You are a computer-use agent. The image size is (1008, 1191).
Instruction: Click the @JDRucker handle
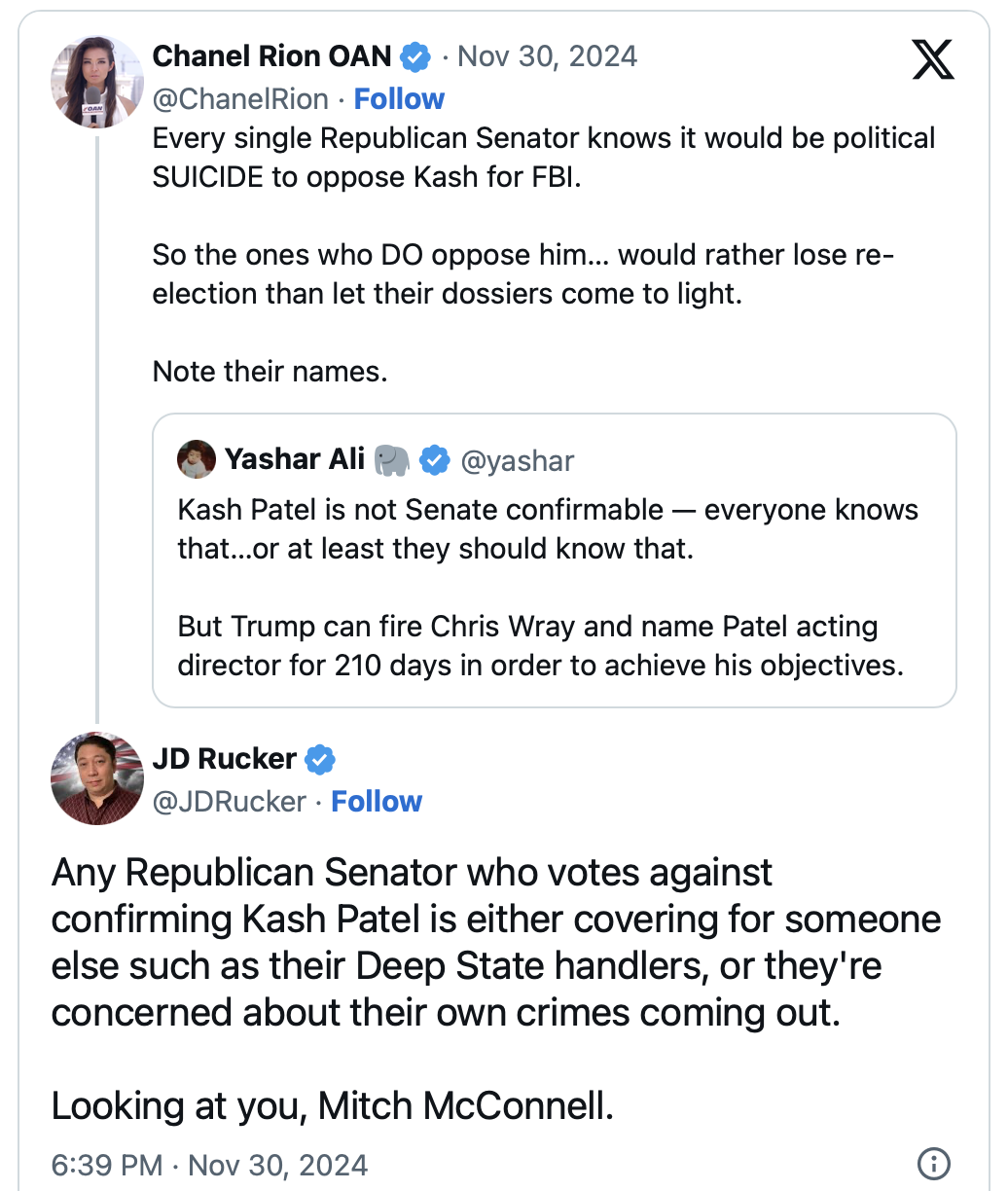230,802
